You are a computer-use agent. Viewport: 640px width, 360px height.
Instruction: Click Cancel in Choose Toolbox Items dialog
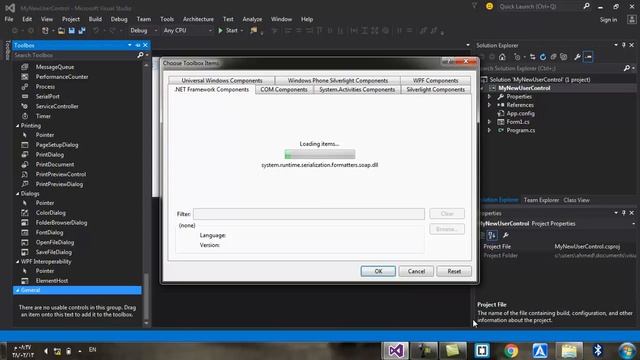click(416, 271)
